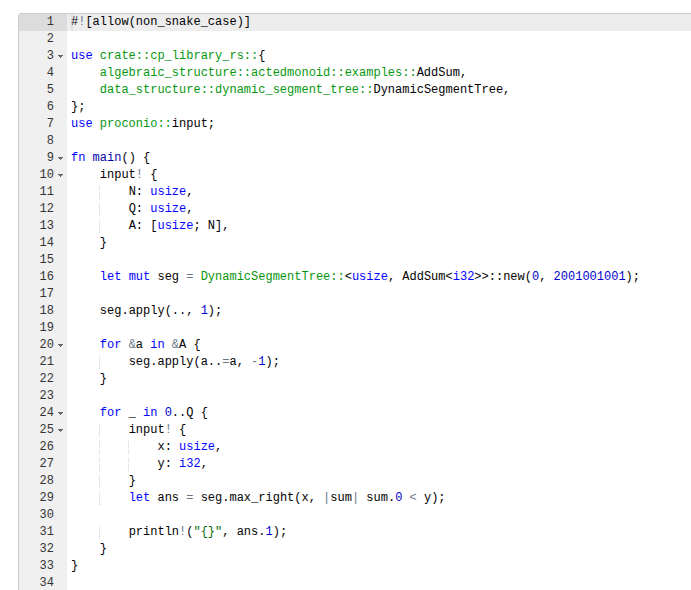The image size is (691, 590).
Task: Click 'ans.1' in the println call
Action: (x=254, y=531)
